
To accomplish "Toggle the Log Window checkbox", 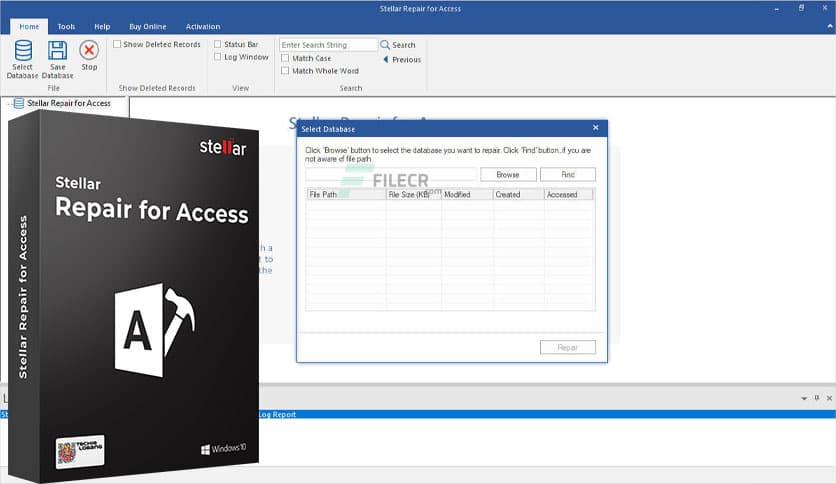I will pyautogui.click(x=218, y=57).
